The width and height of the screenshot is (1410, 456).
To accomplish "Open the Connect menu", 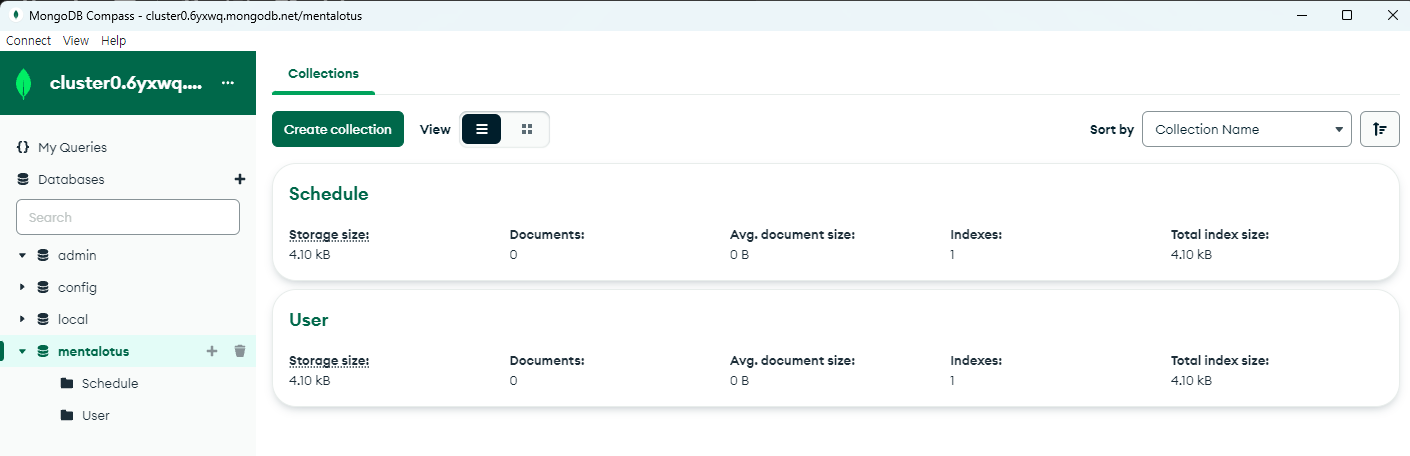I will point(28,41).
